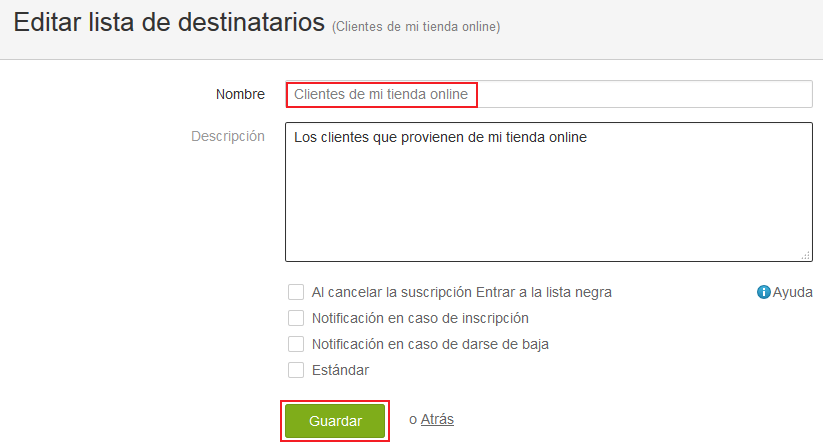Screen dimensions: 823x445
Task: Click the 'Notificación en caso de inscripción' label
Action: [420, 319]
